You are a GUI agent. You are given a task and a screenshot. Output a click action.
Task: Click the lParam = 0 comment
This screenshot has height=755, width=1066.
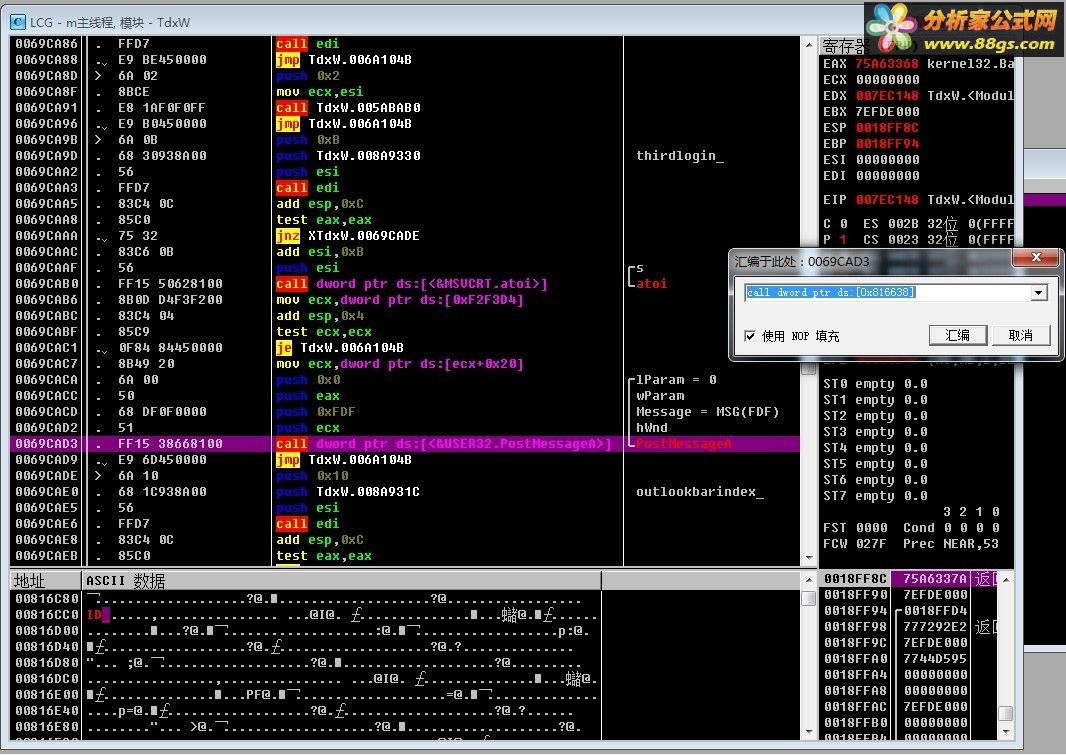[676, 380]
